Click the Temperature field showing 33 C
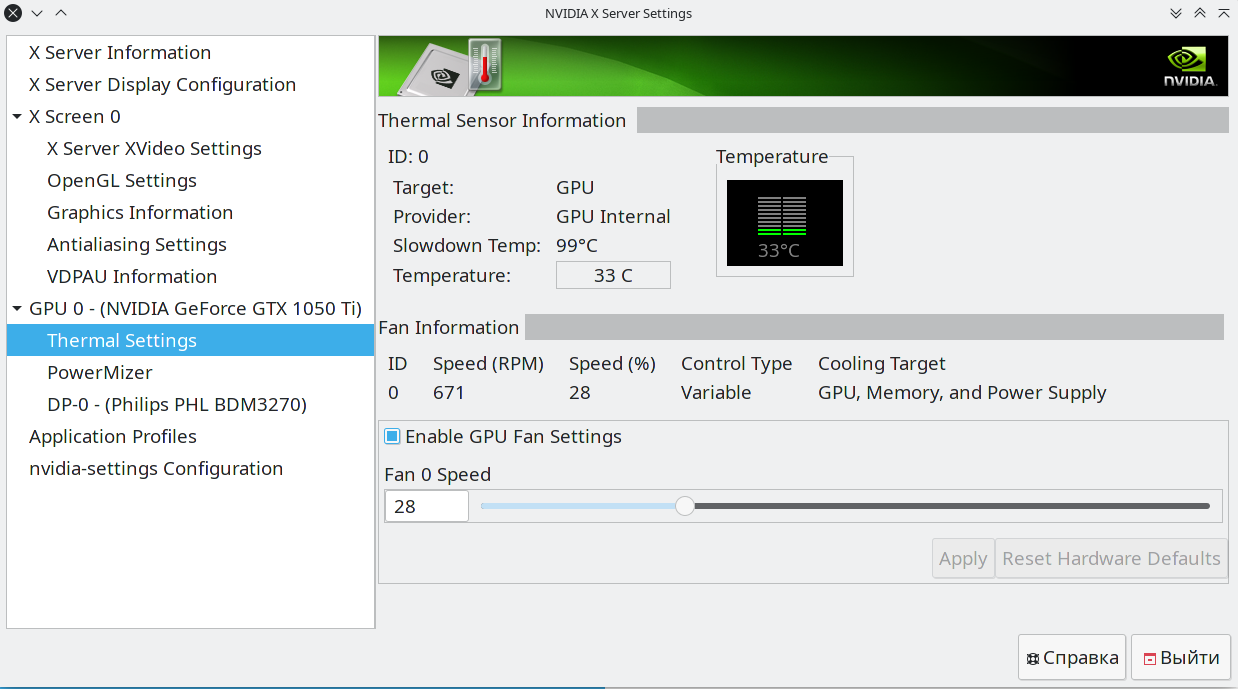This screenshot has height=689, width=1238. (613, 275)
